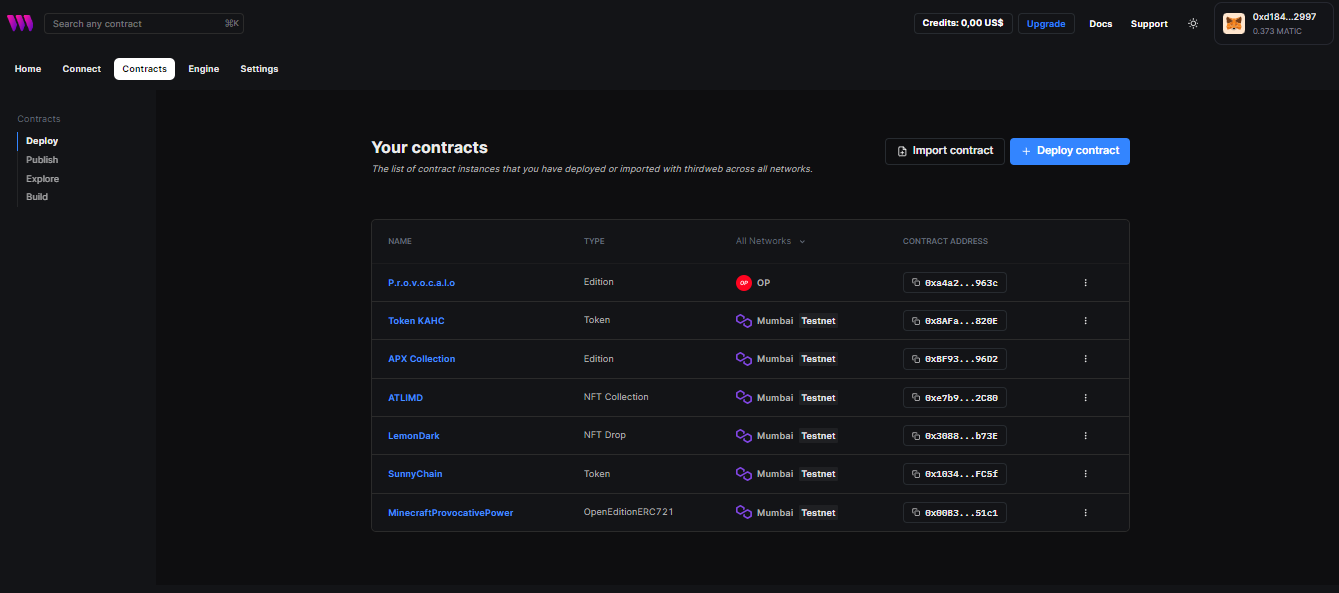Screen dimensions: 1339x593
Task: Click the Deploy contract button
Action: (x=1070, y=151)
